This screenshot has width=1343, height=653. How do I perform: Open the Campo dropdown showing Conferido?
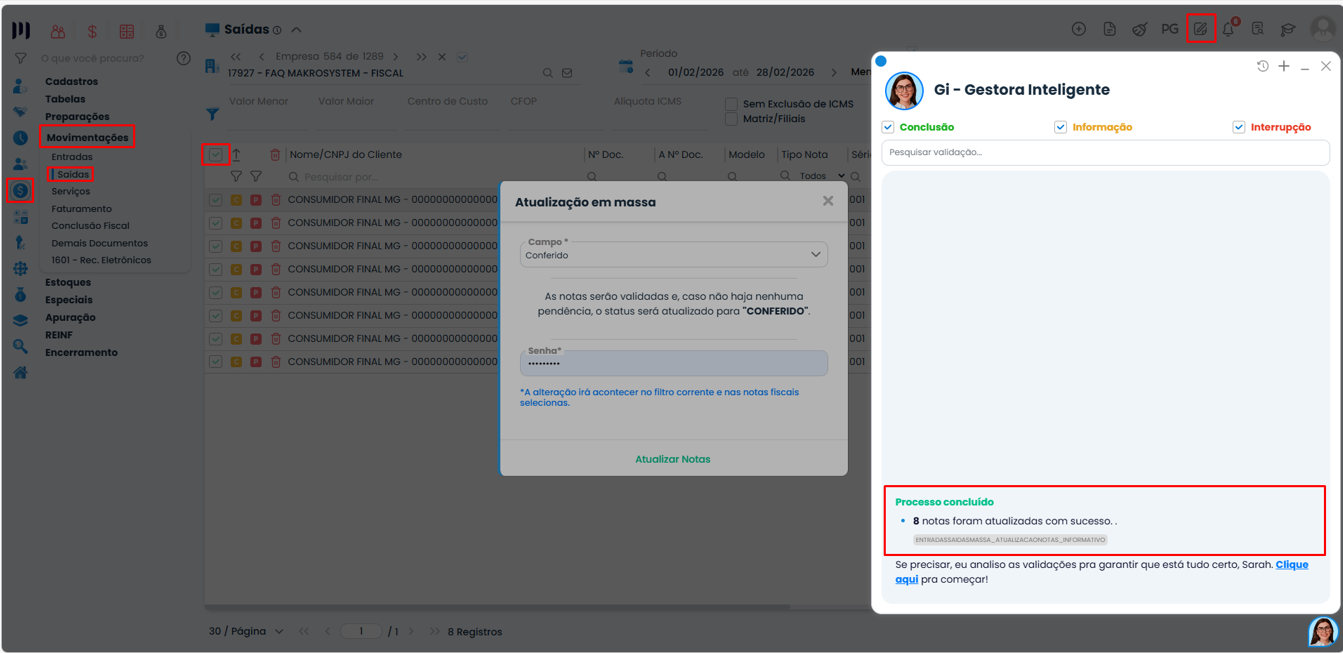pyautogui.click(x=674, y=254)
